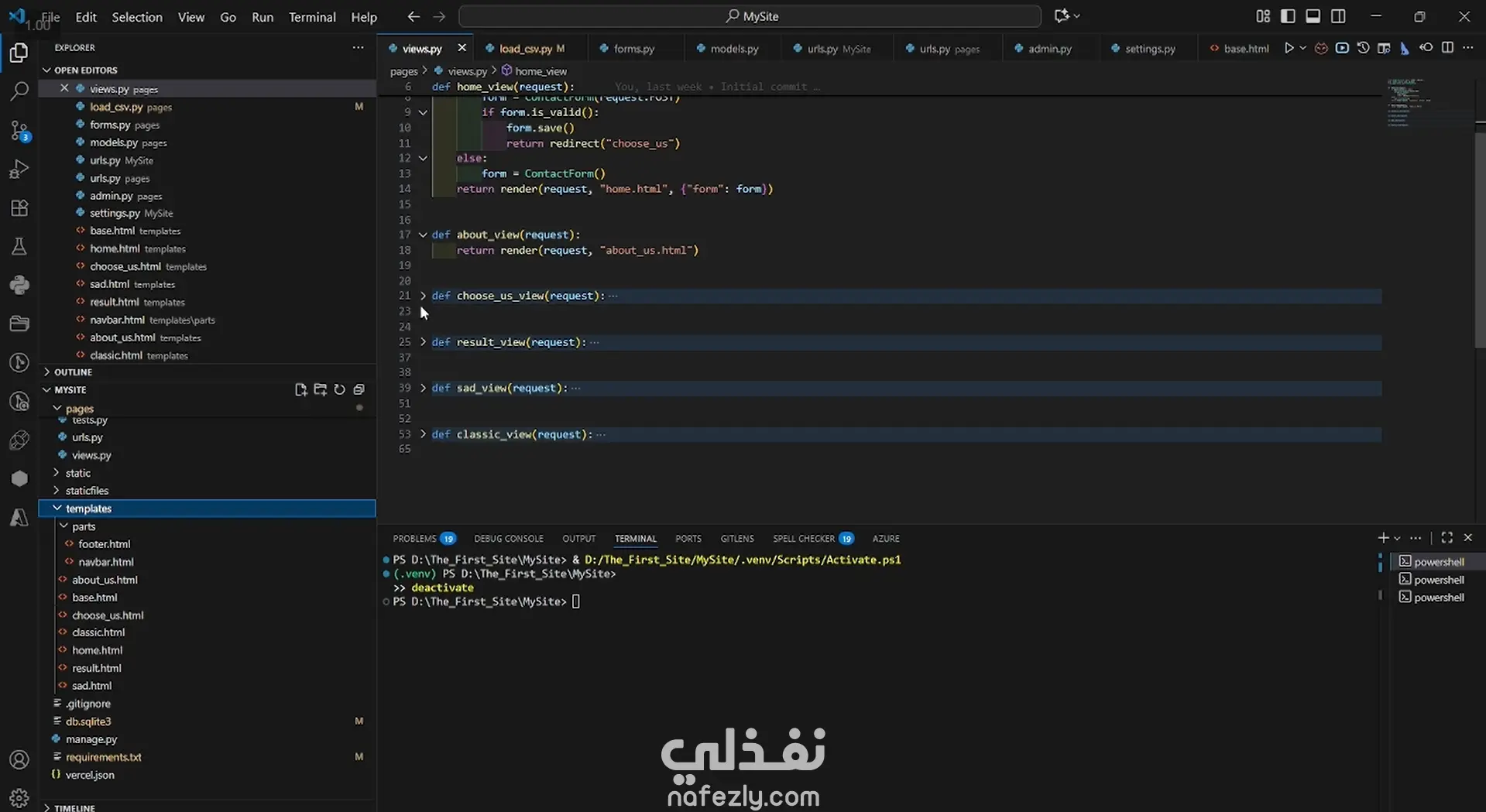1486x812 pixels.
Task: Click the preview-with-magnifier editor icon
Action: tap(1384, 48)
